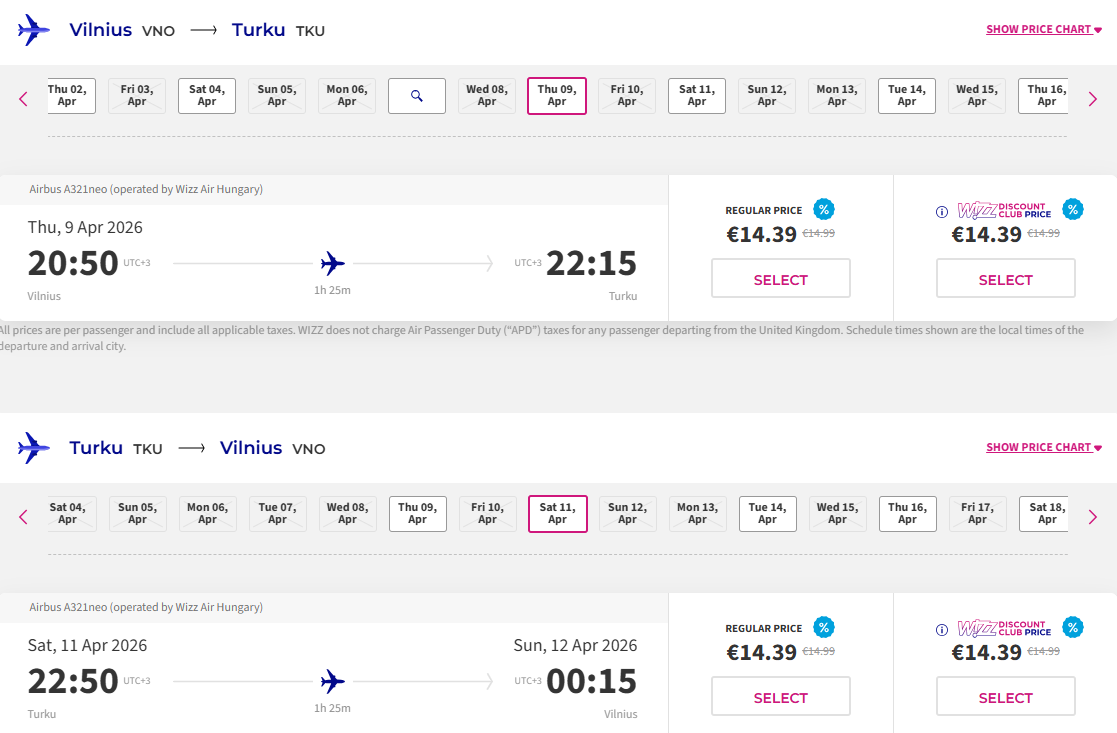Go to next dates for Vilnius–Turku flight

tap(1092, 98)
